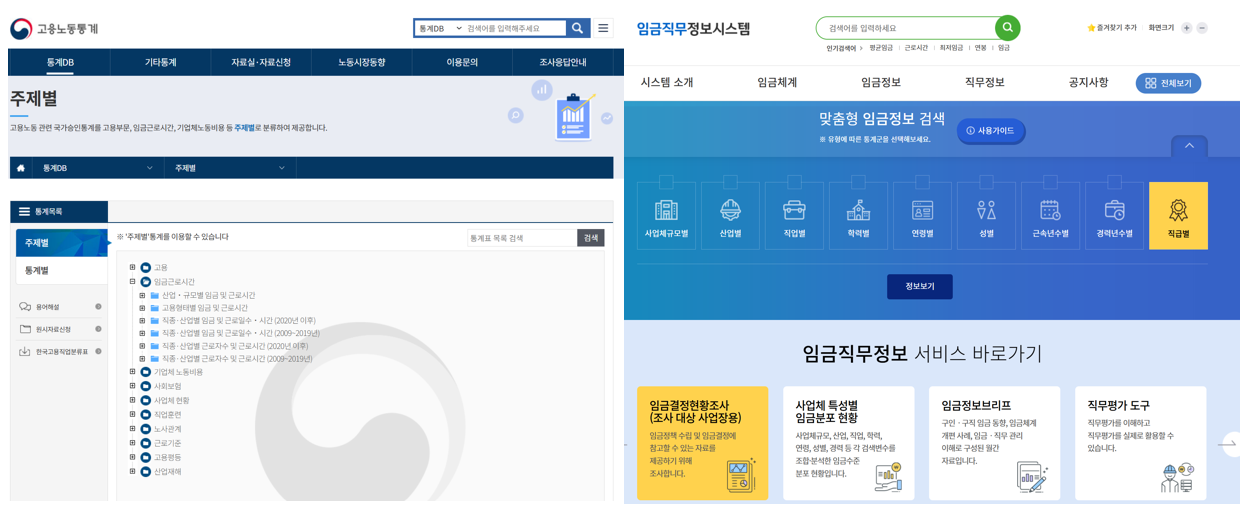The height and width of the screenshot is (508, 1249).
Task: Click the home icon in the breadcrumb bar
Action: click(20, 168)
